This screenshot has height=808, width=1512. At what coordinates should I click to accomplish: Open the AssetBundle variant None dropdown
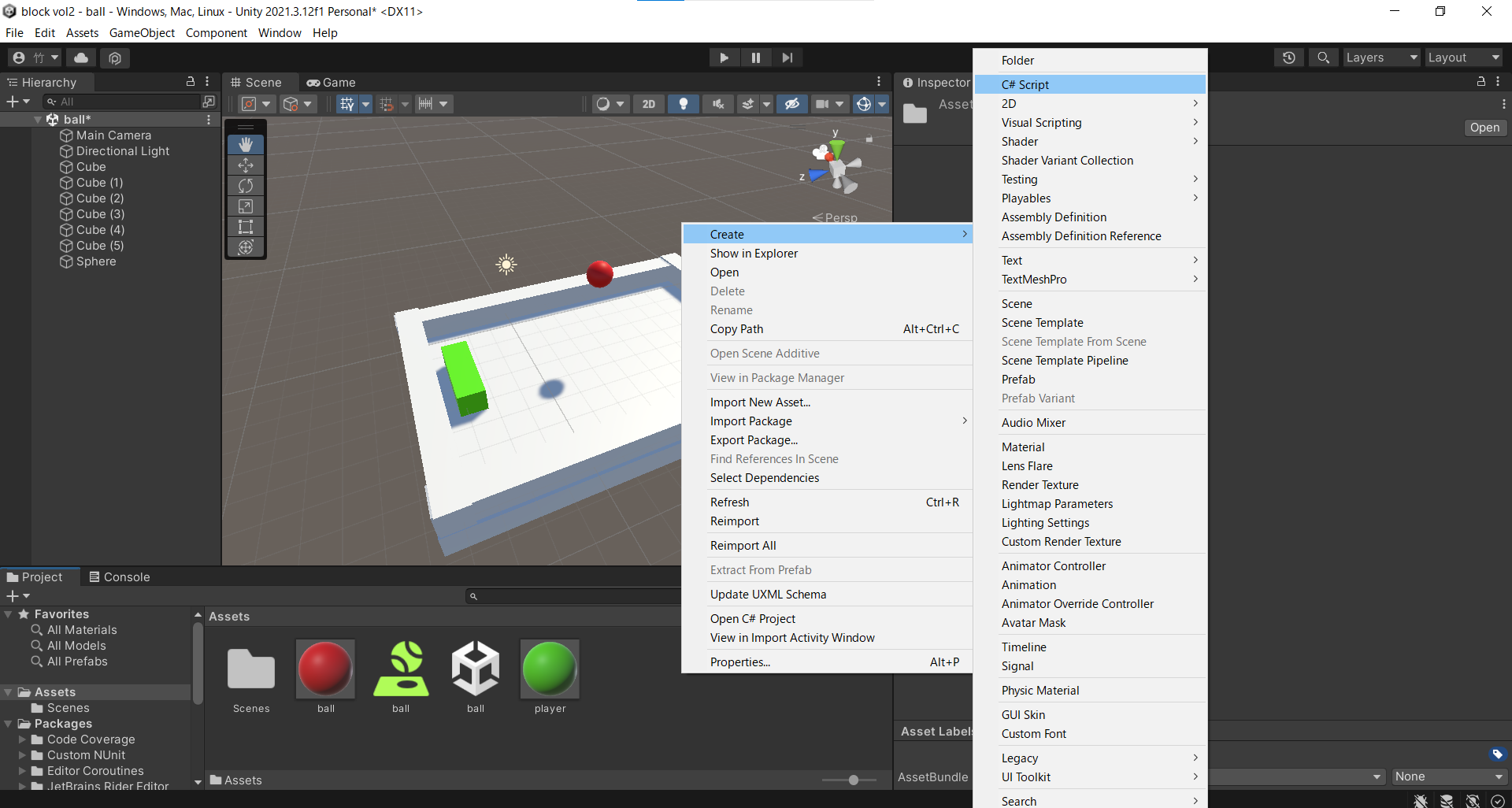click(x=1449, y=776)
